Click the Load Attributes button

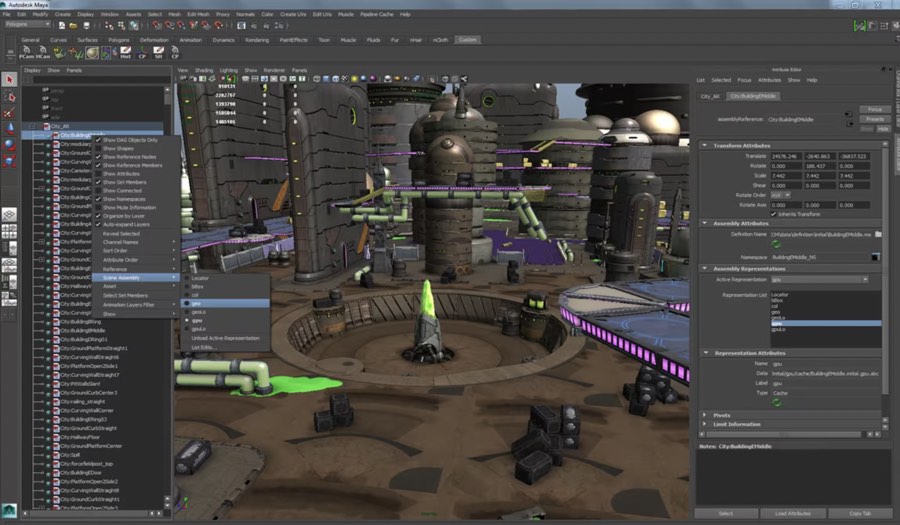pos(792,513)
